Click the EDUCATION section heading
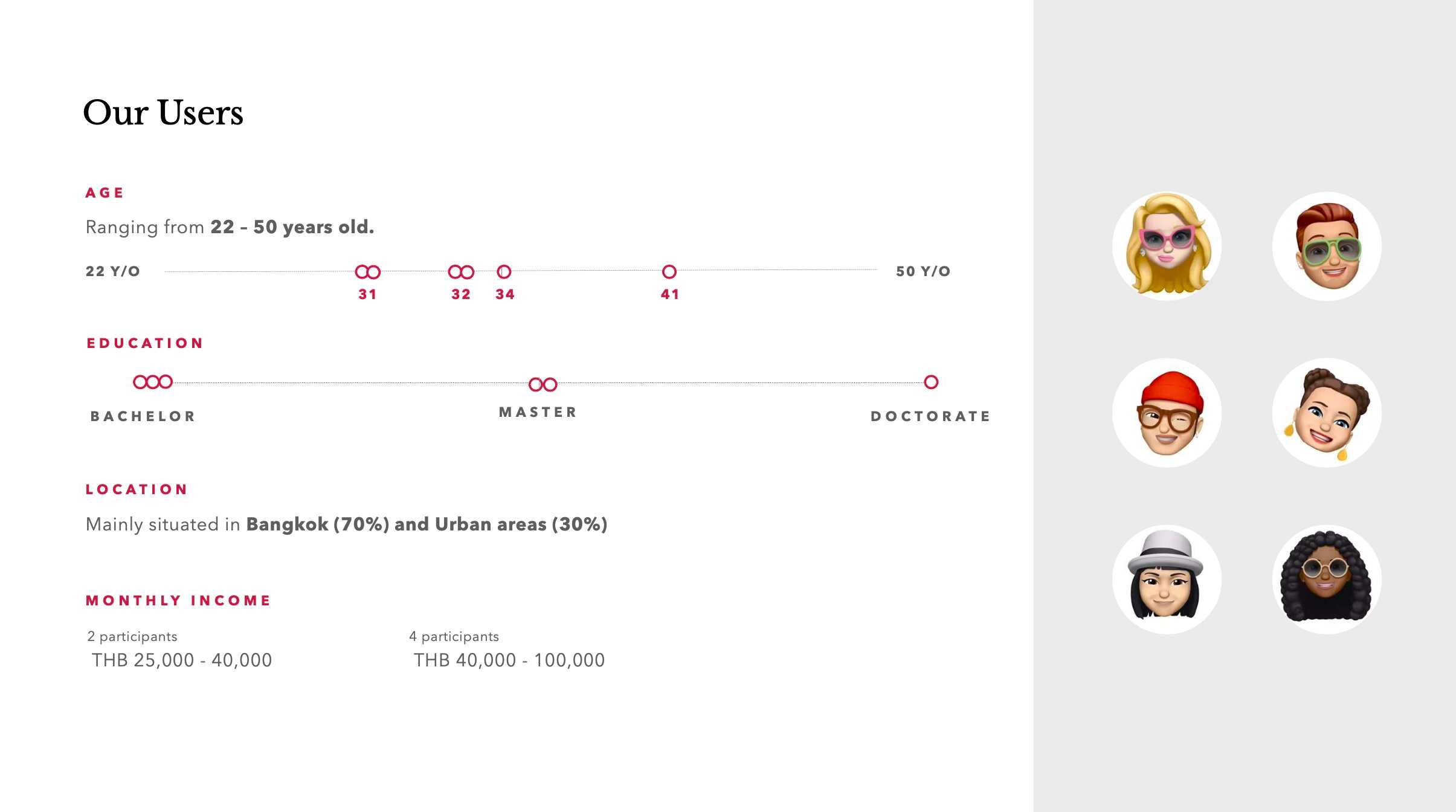This screenshot has width=1456, height=812. [145, 343]
